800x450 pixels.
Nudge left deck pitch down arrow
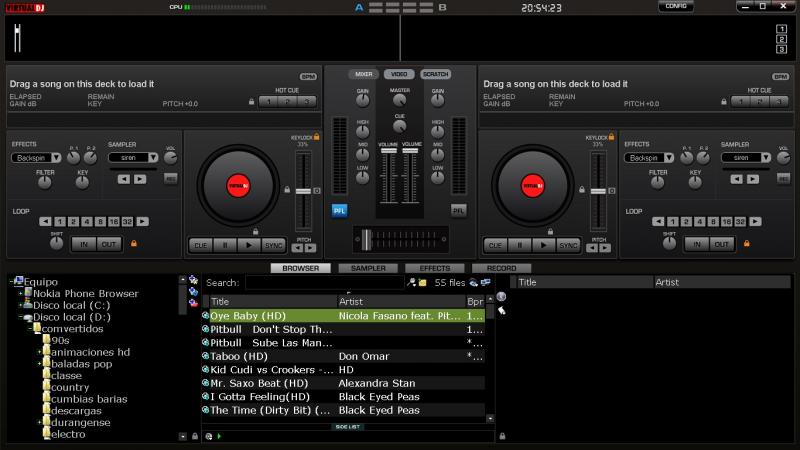click(x=297, y=248)
